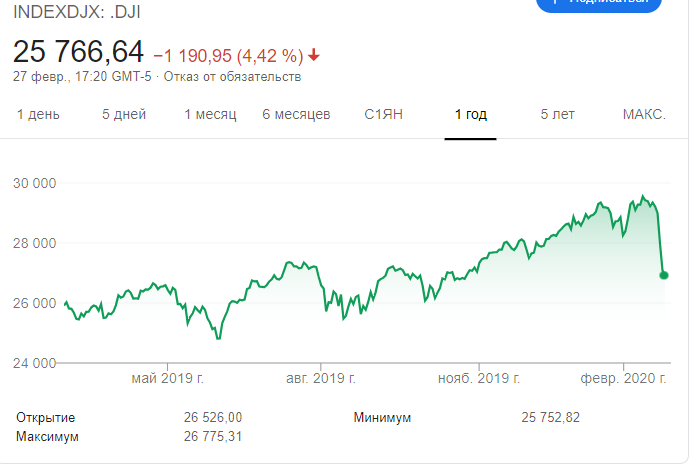Click the "30 000" y-axis label
This screenshot has width=690, height=467.
[x=35, y=183]
